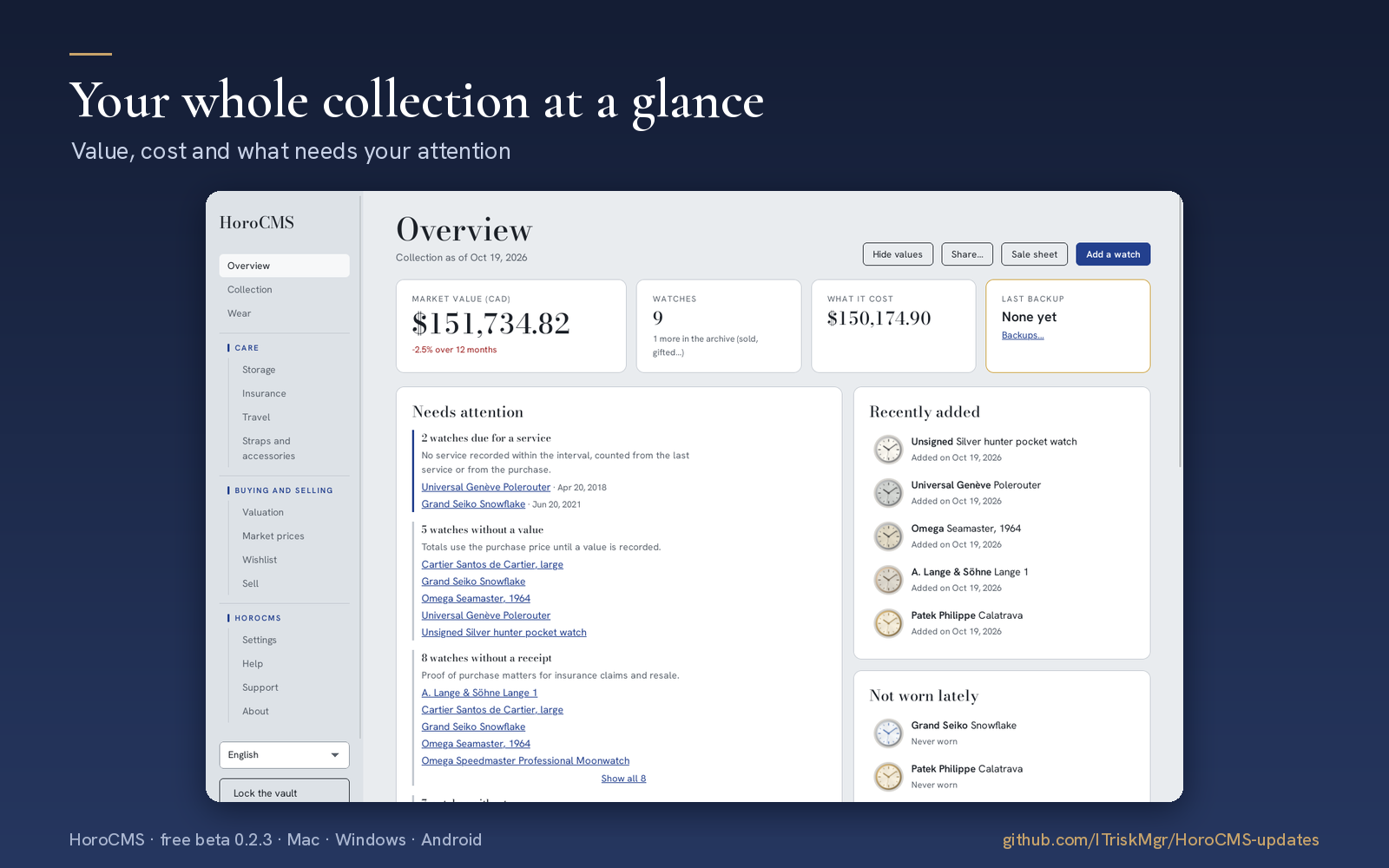1389x868 pixels.
Task: Click Lock the vault button
Action: [x=284, y=791]
